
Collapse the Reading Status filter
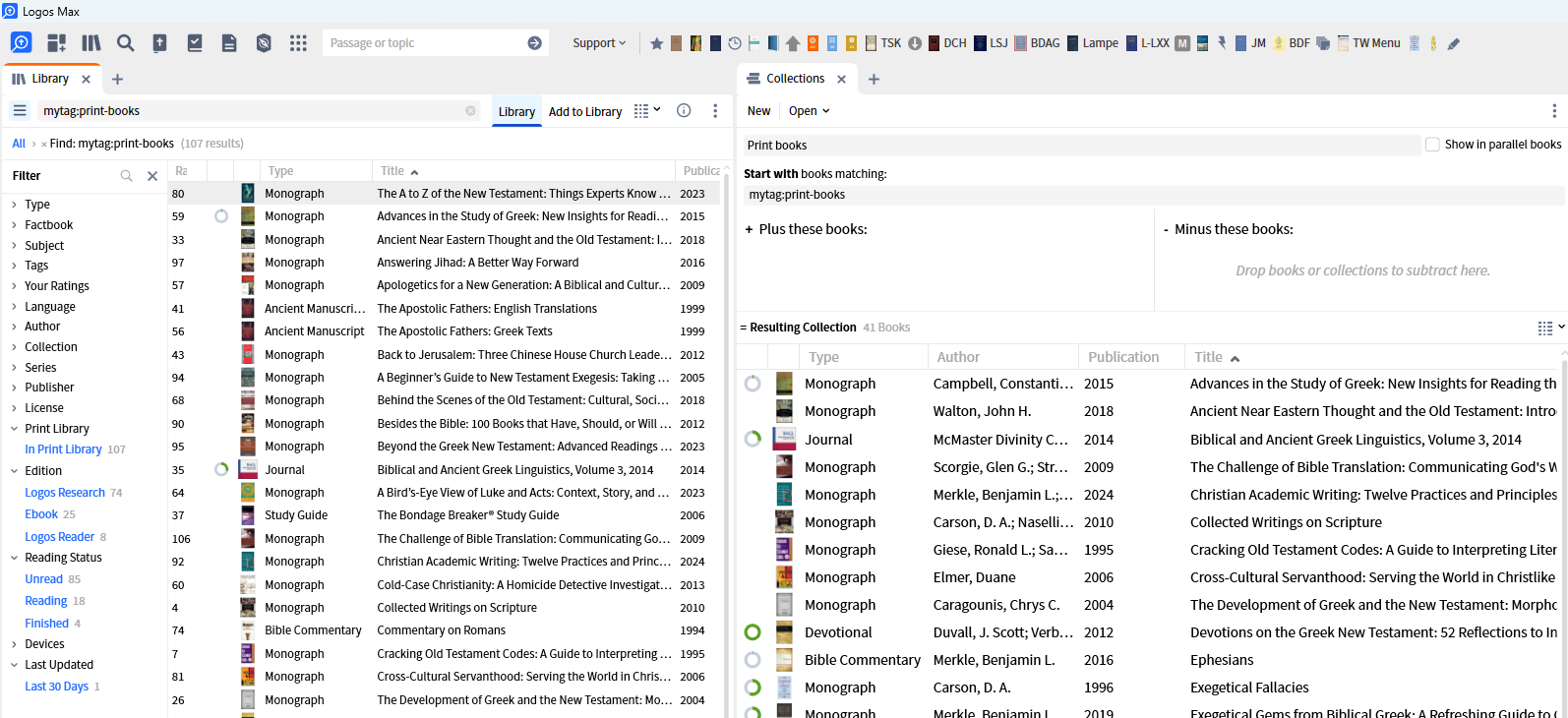point(14,558)
